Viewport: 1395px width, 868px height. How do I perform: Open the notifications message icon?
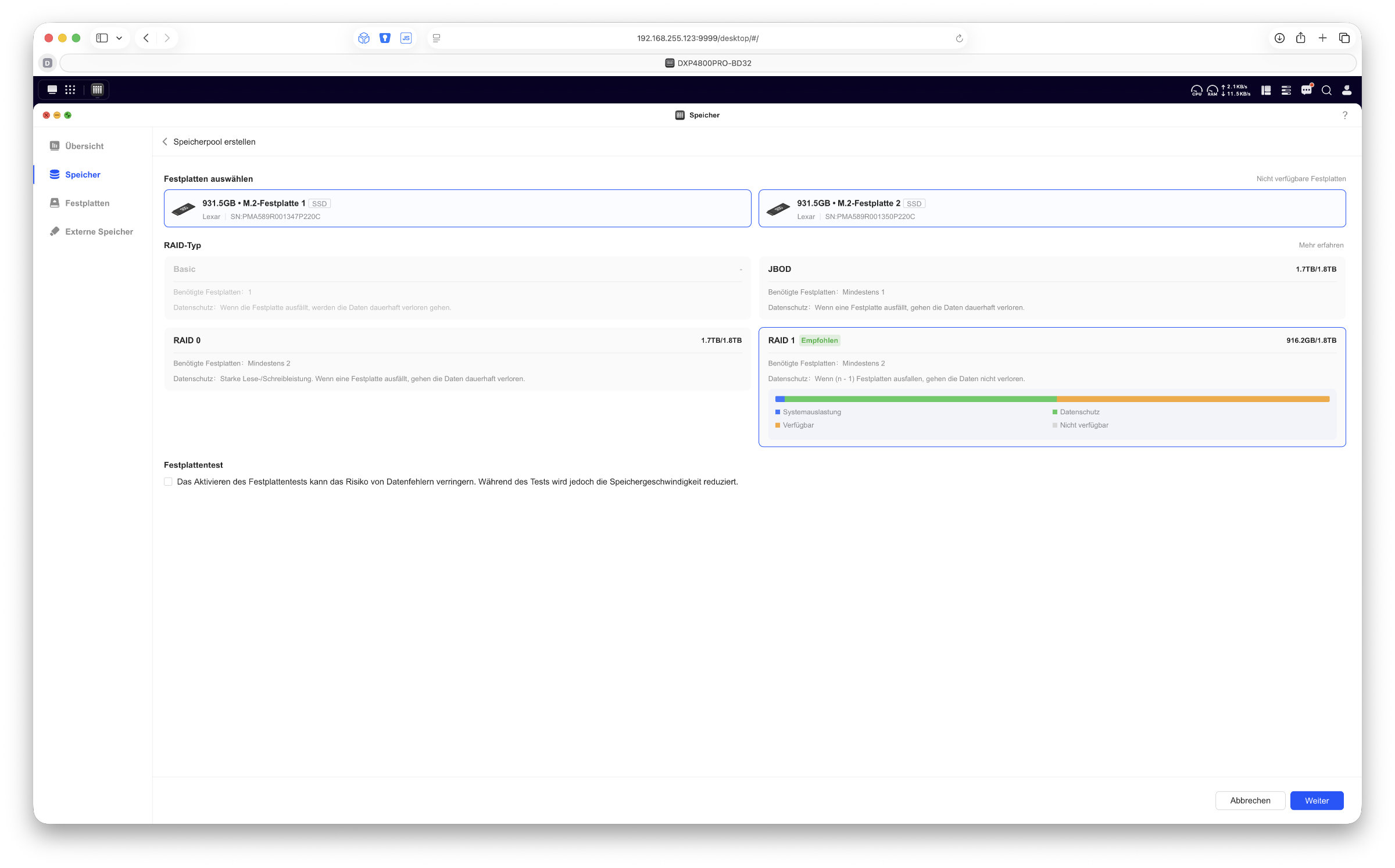pos(1307,89)
